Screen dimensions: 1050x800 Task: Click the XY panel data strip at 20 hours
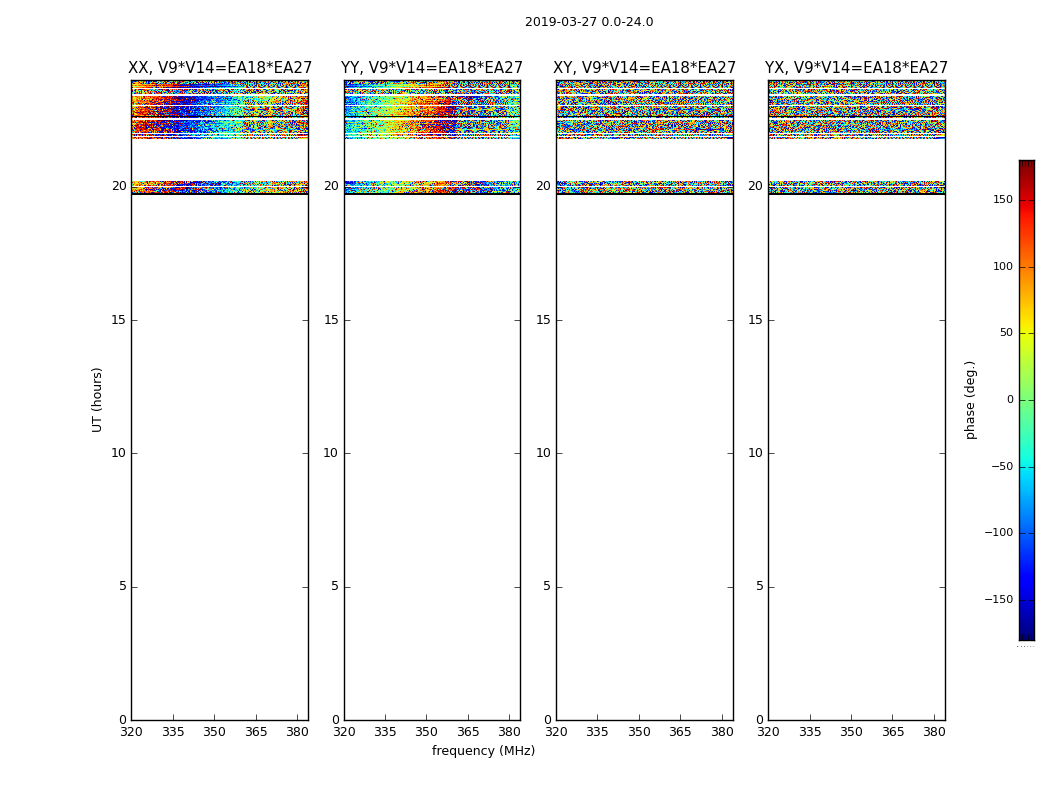click(x=644, y=187)
